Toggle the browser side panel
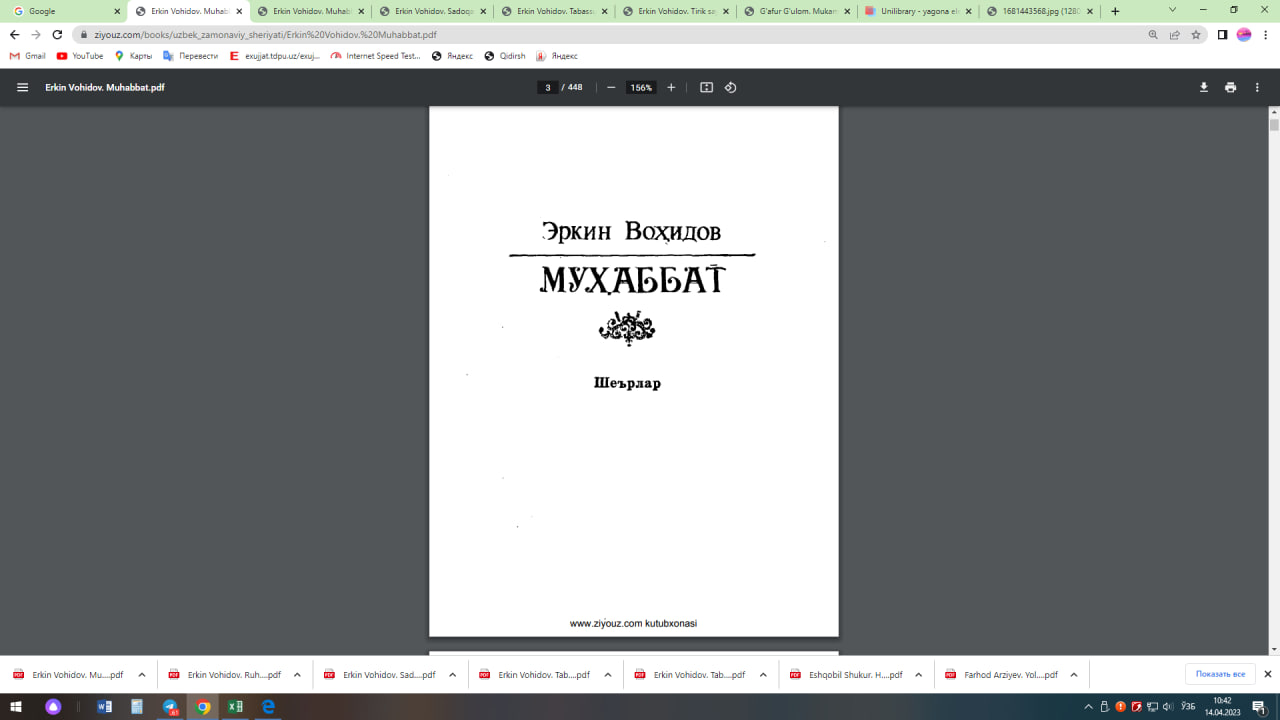Screen dimensions: 1280x720 pos(1222,34)
